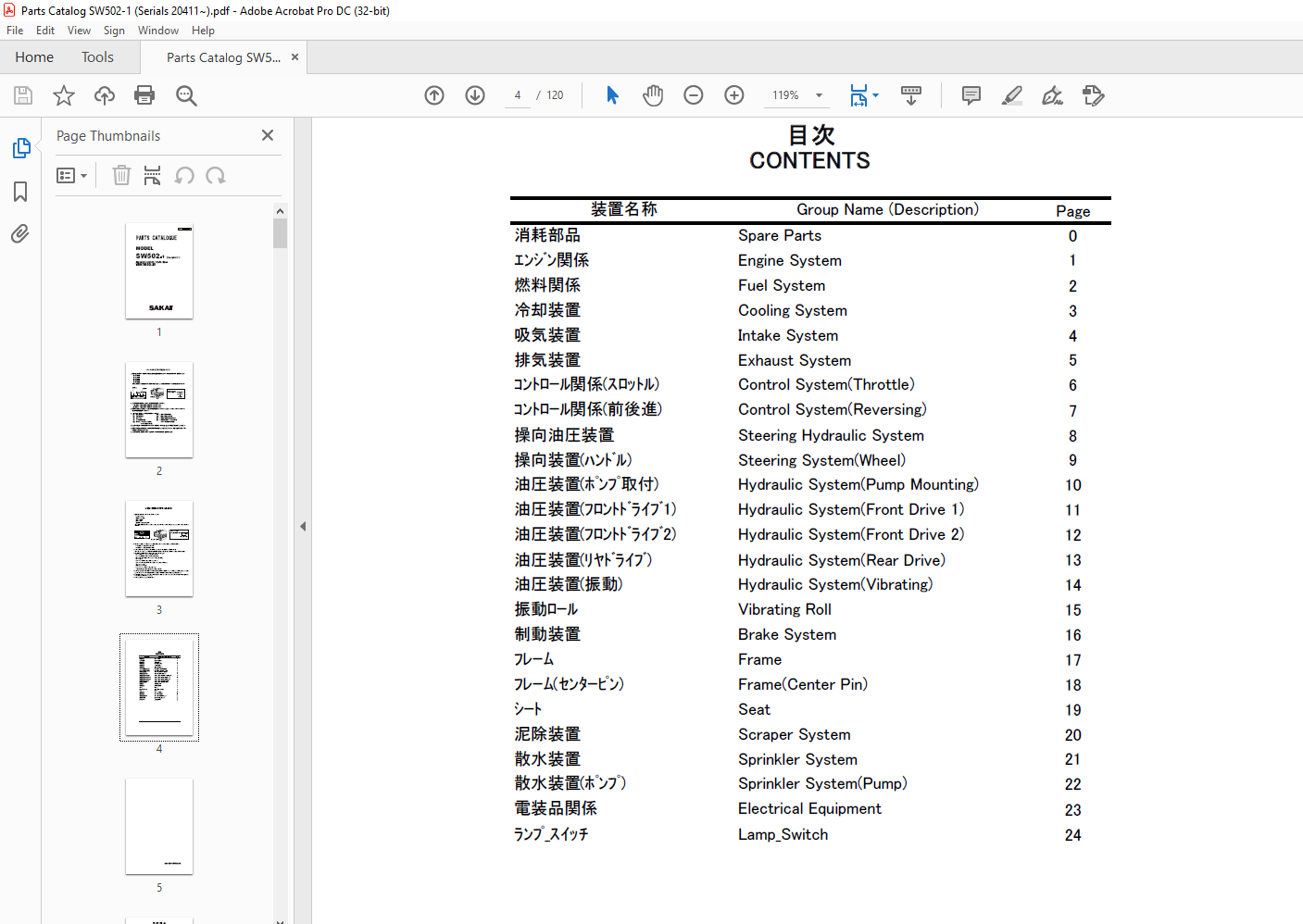This screenshot has height=924, width=1303.
Task: Click the thumbnails scrollbar handle
Action: [280, 233]
